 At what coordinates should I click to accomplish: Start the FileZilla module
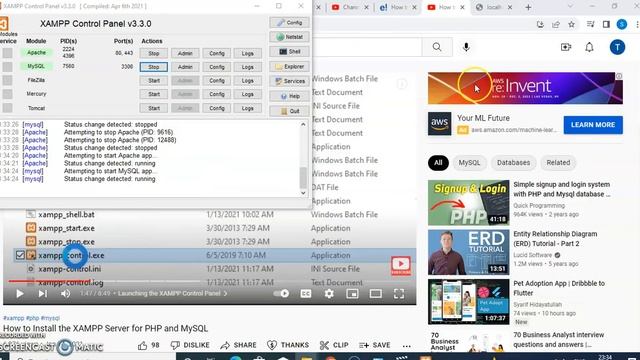pos(153,81)
